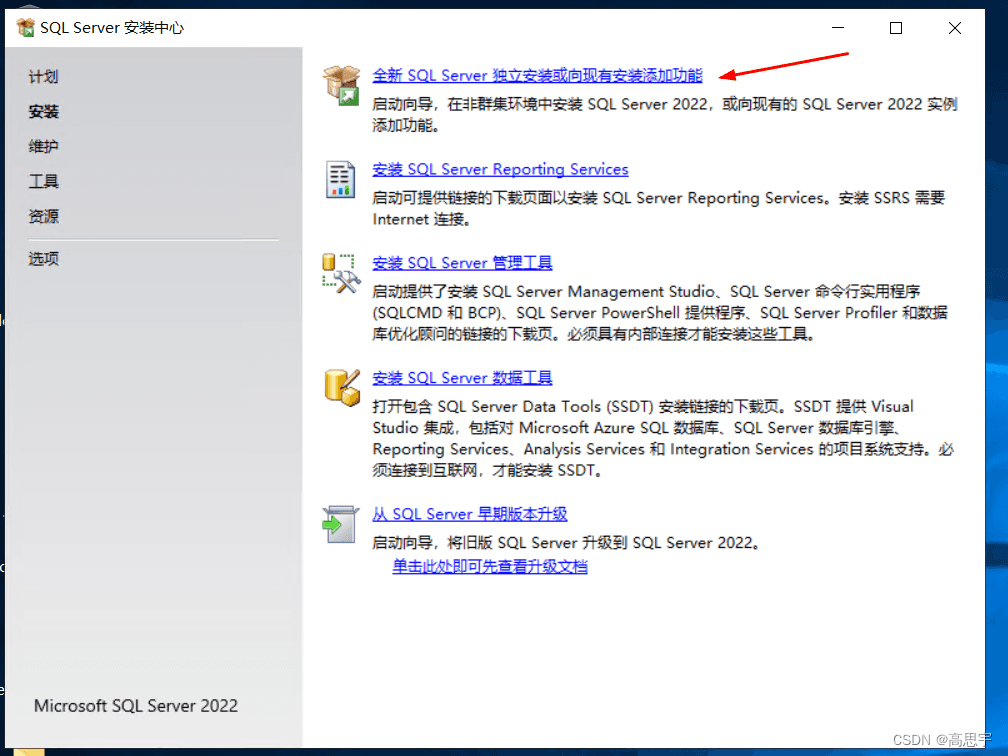Image resolution: width=1008 pixels, height=756 pixels.
Task: Maximize the SQL Server 安装中心 window
Action: coord(896,28)
